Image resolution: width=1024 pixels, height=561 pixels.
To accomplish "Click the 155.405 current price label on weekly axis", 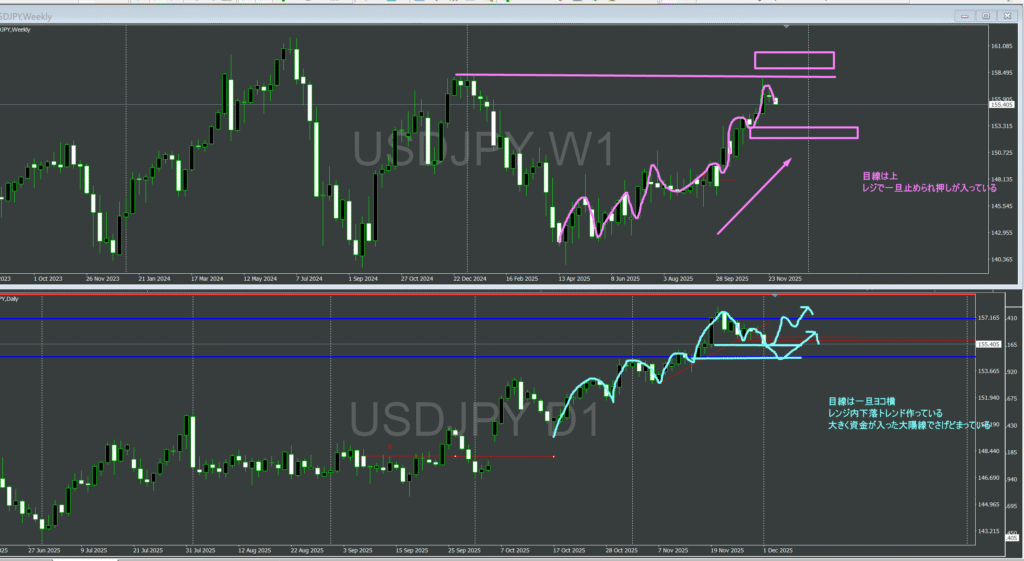I will [x=1001, y=104].
